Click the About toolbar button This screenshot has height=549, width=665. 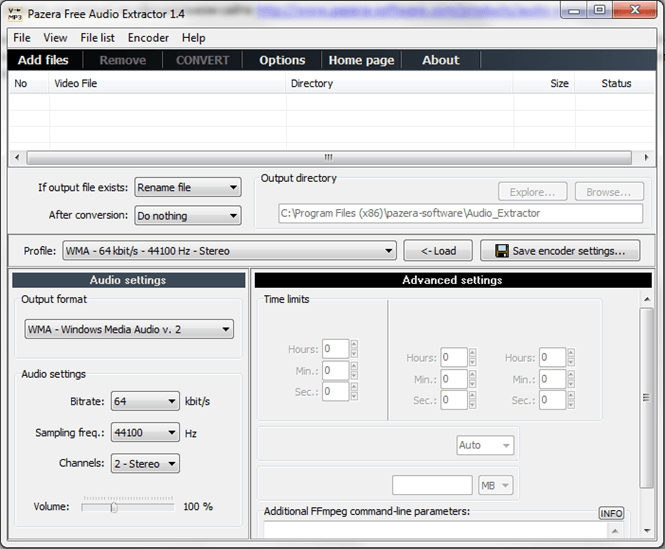[441, 60]
